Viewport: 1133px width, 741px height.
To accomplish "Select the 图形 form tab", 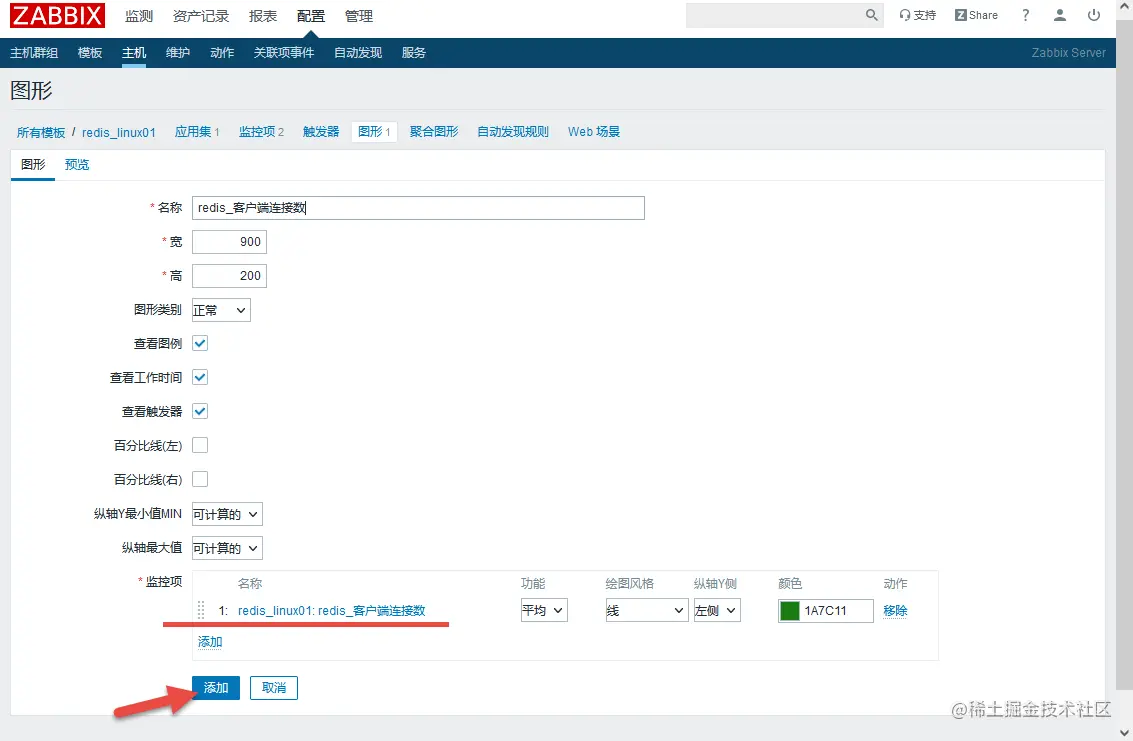I will coord(33,165).
